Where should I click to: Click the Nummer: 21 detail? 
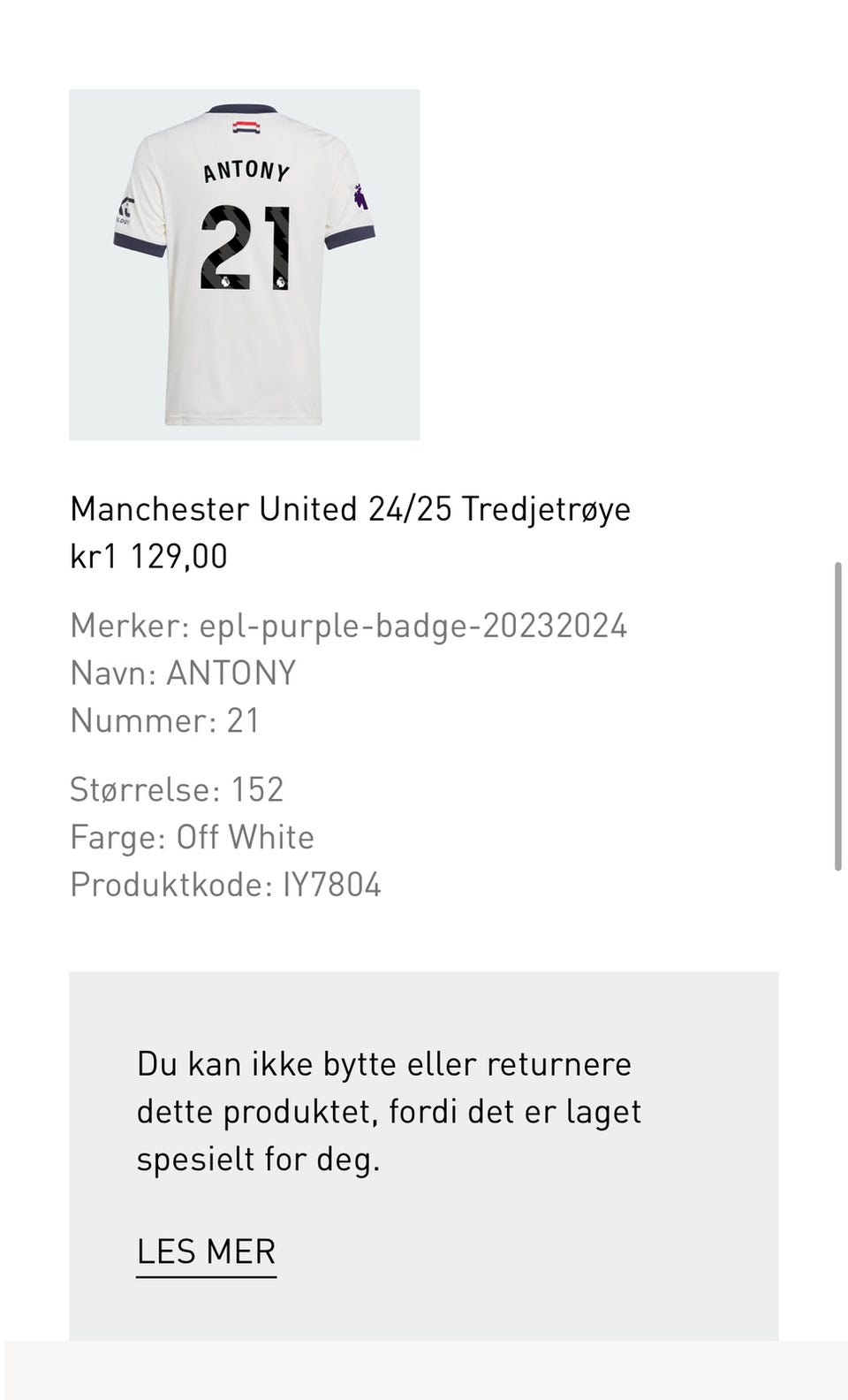click(x=164, y=720)
